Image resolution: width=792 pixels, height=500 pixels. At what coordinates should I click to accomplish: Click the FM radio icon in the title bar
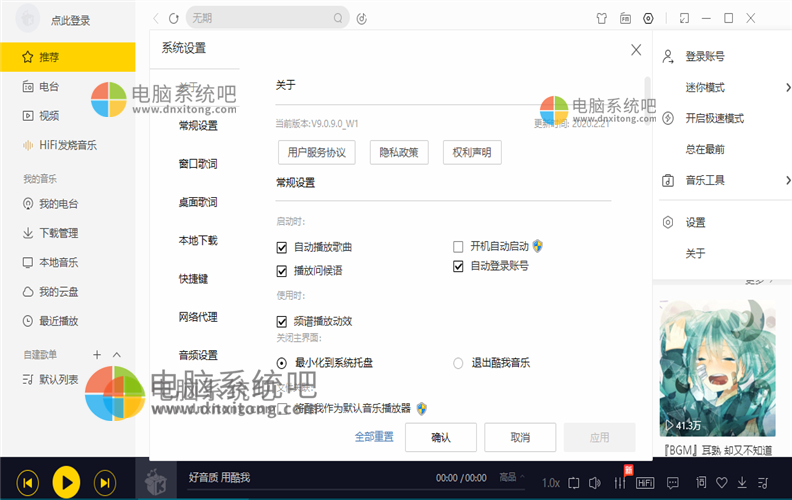coord(625,19)
